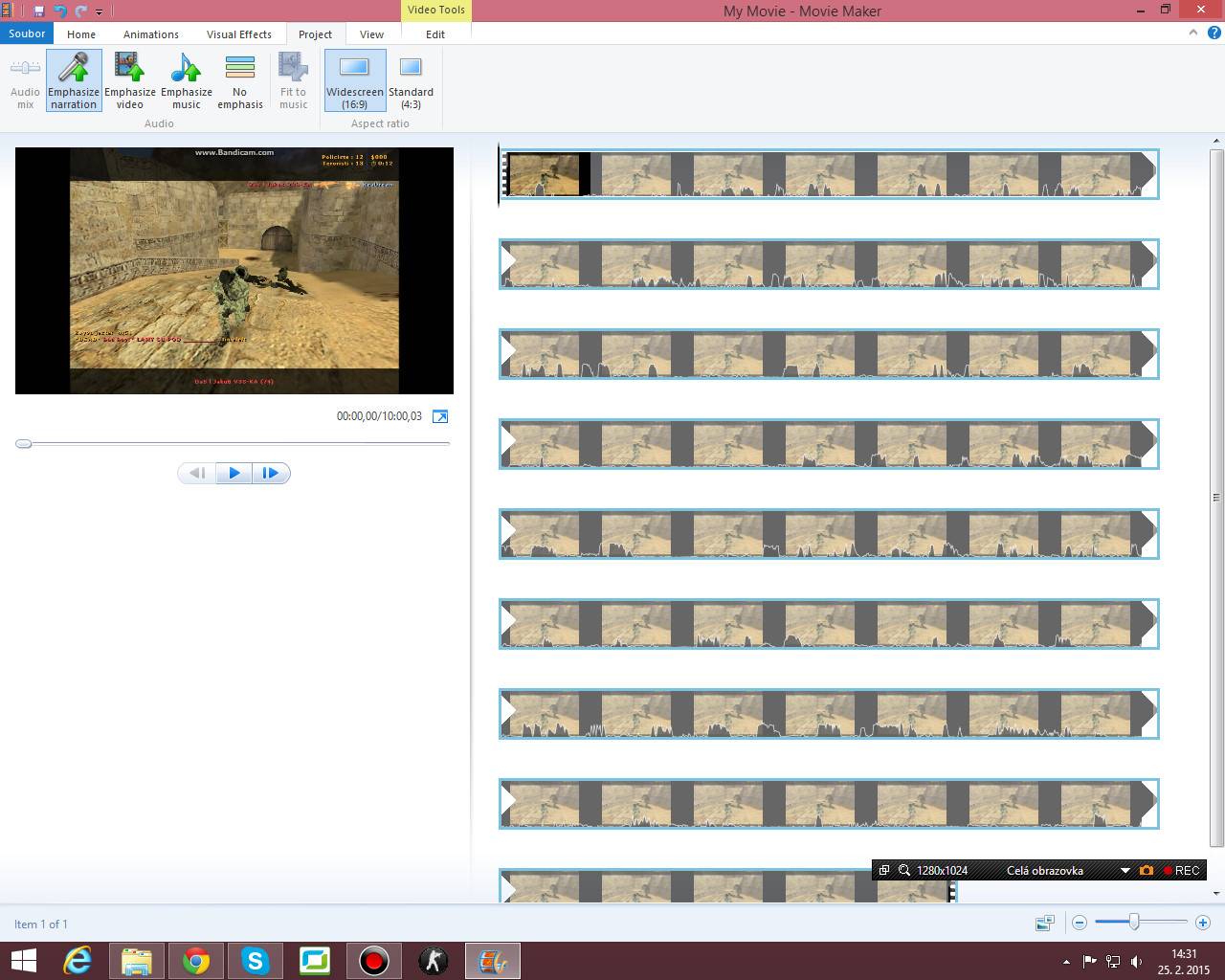Step to next frame
This screenshot has height=980, width=1225.
(271, 473)
